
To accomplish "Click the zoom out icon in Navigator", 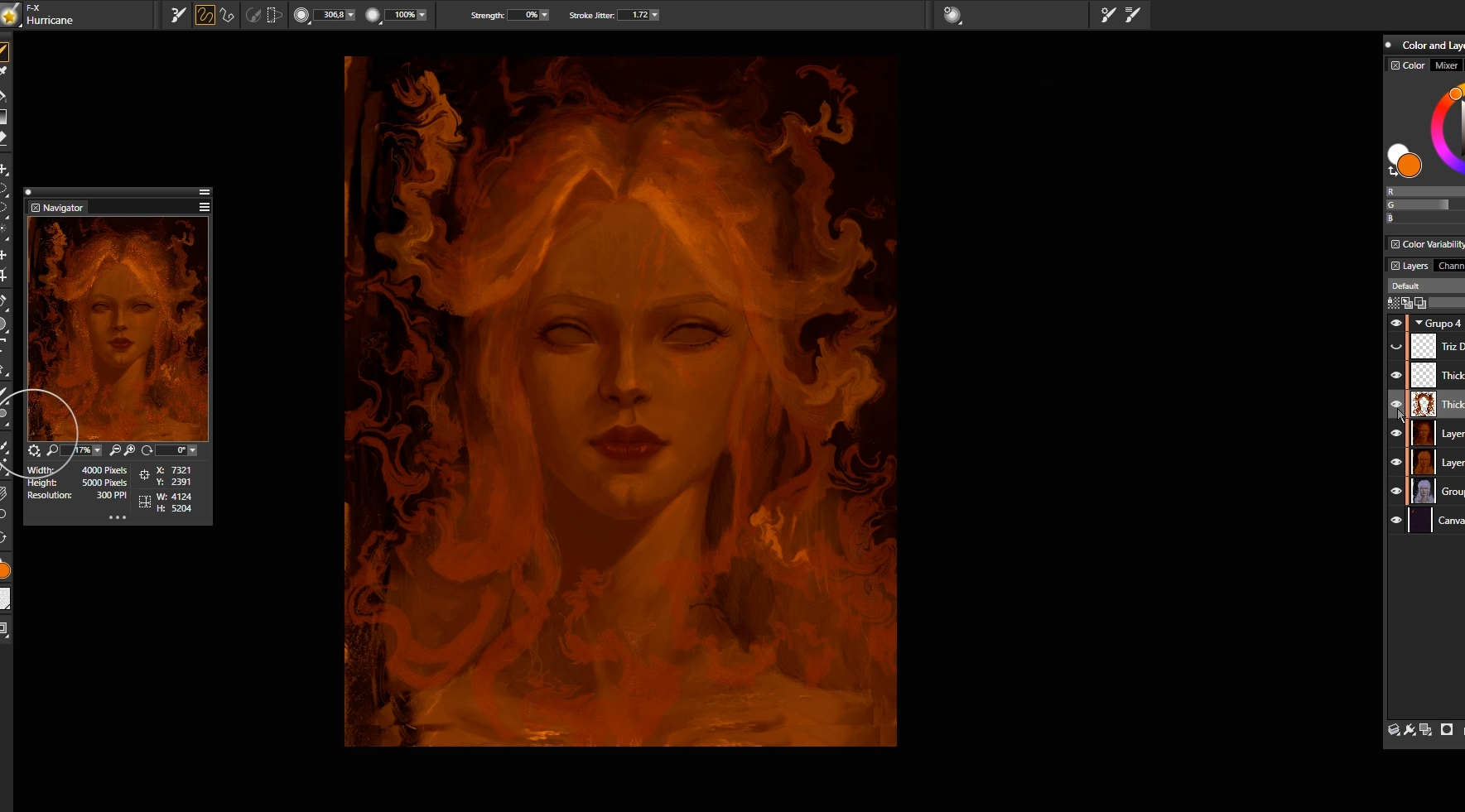I will [115, 450].
